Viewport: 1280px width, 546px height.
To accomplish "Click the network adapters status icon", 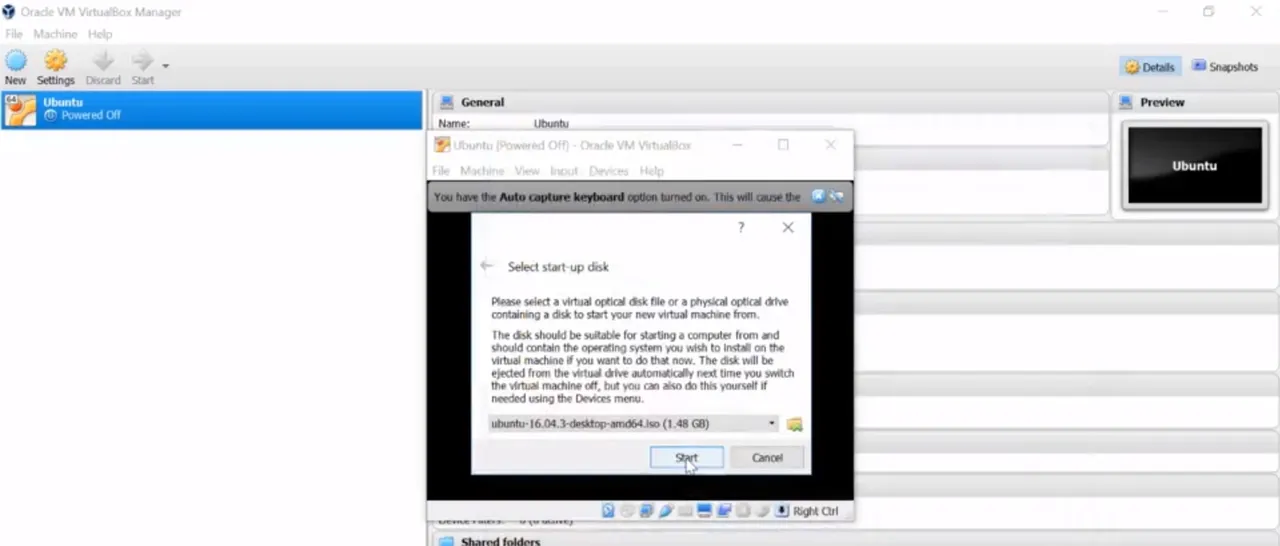I will 646,511.
